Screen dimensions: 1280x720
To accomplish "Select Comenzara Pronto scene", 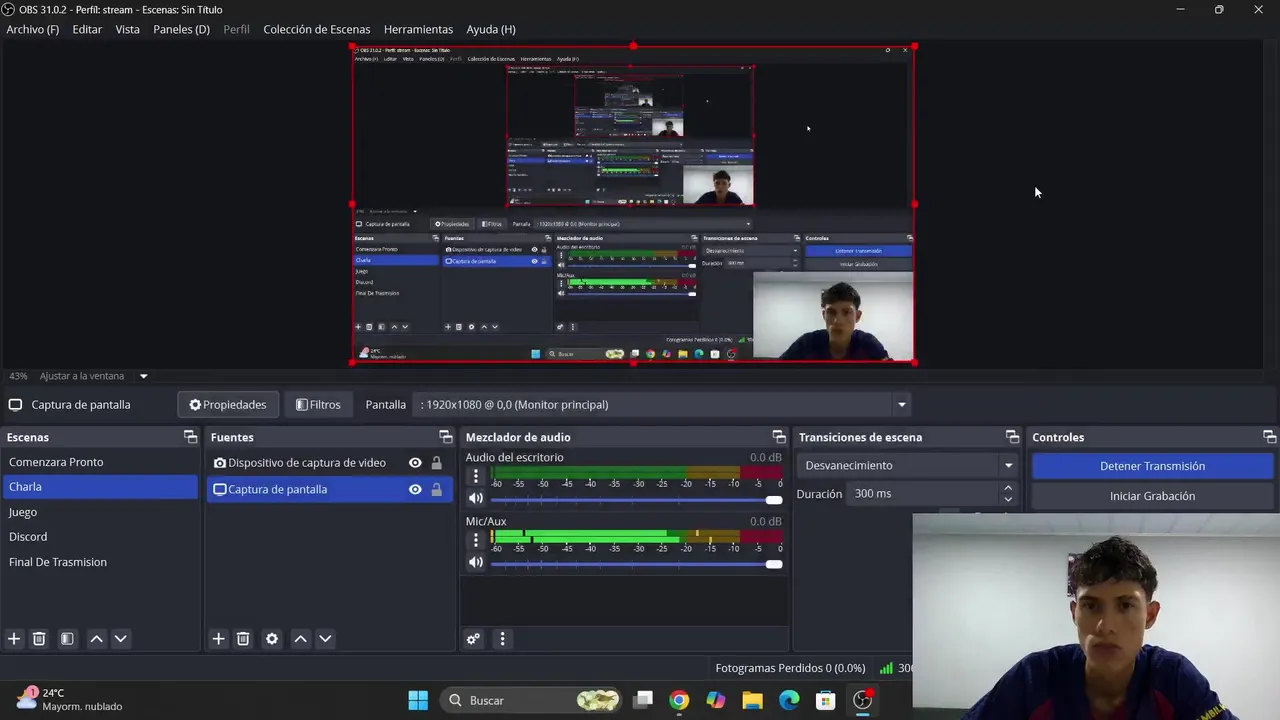I will [100, 462].
